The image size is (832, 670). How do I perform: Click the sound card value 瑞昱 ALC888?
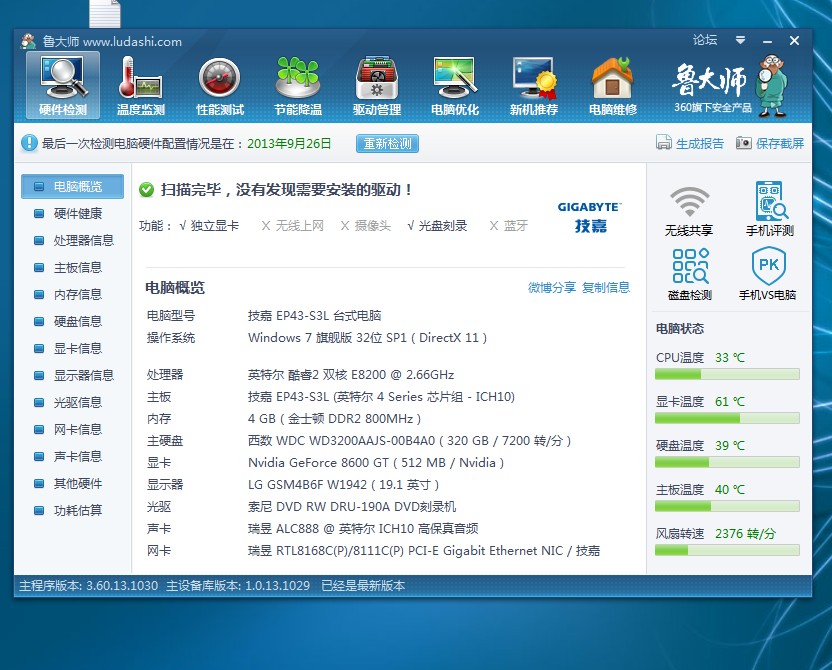[x=363, y=528]
